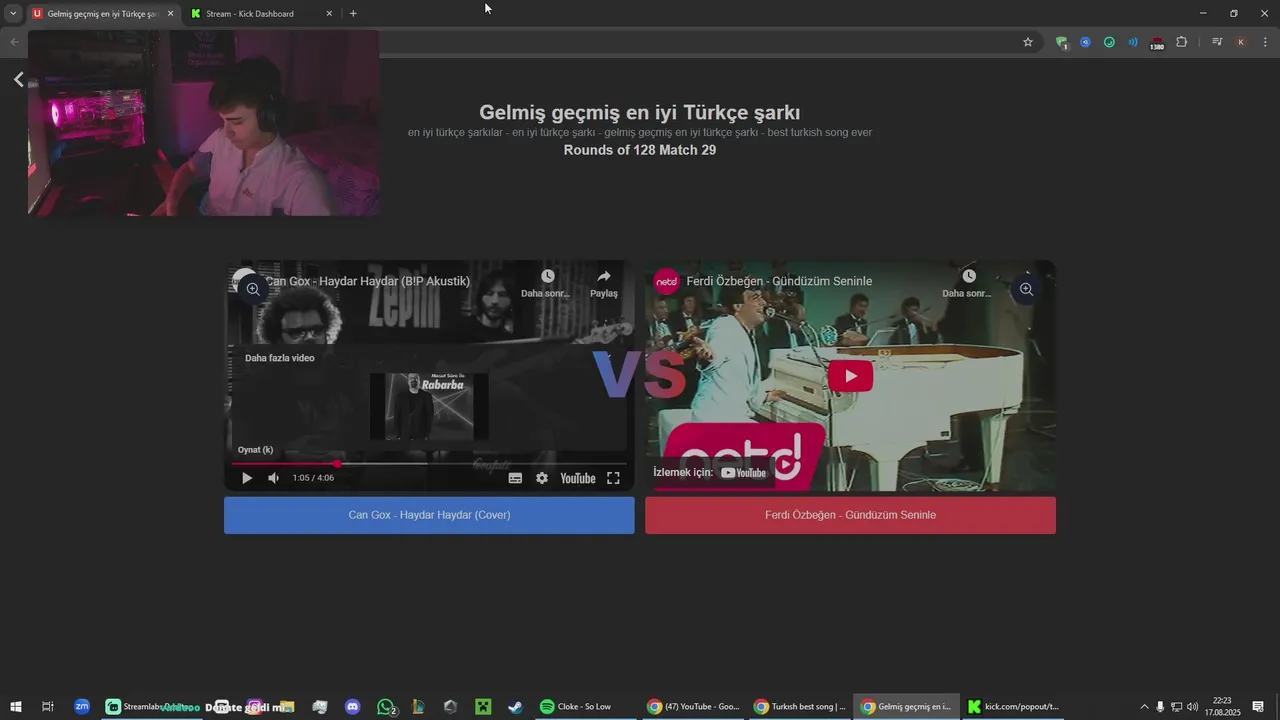Bookmark this page with star icon
The width and height of the screenshot is (1280, 720).
coord(1027,42)
